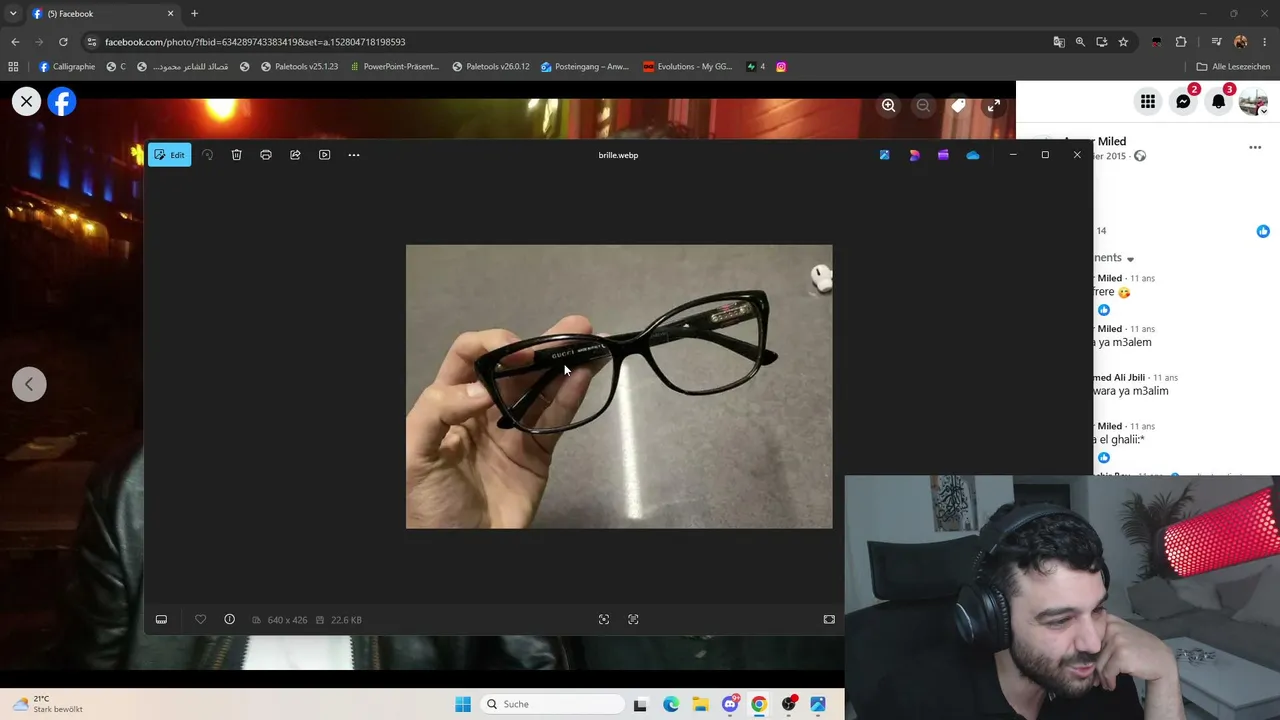Open the Designer app icon in Photos
Screen dimensions: 1280x720
885,155
